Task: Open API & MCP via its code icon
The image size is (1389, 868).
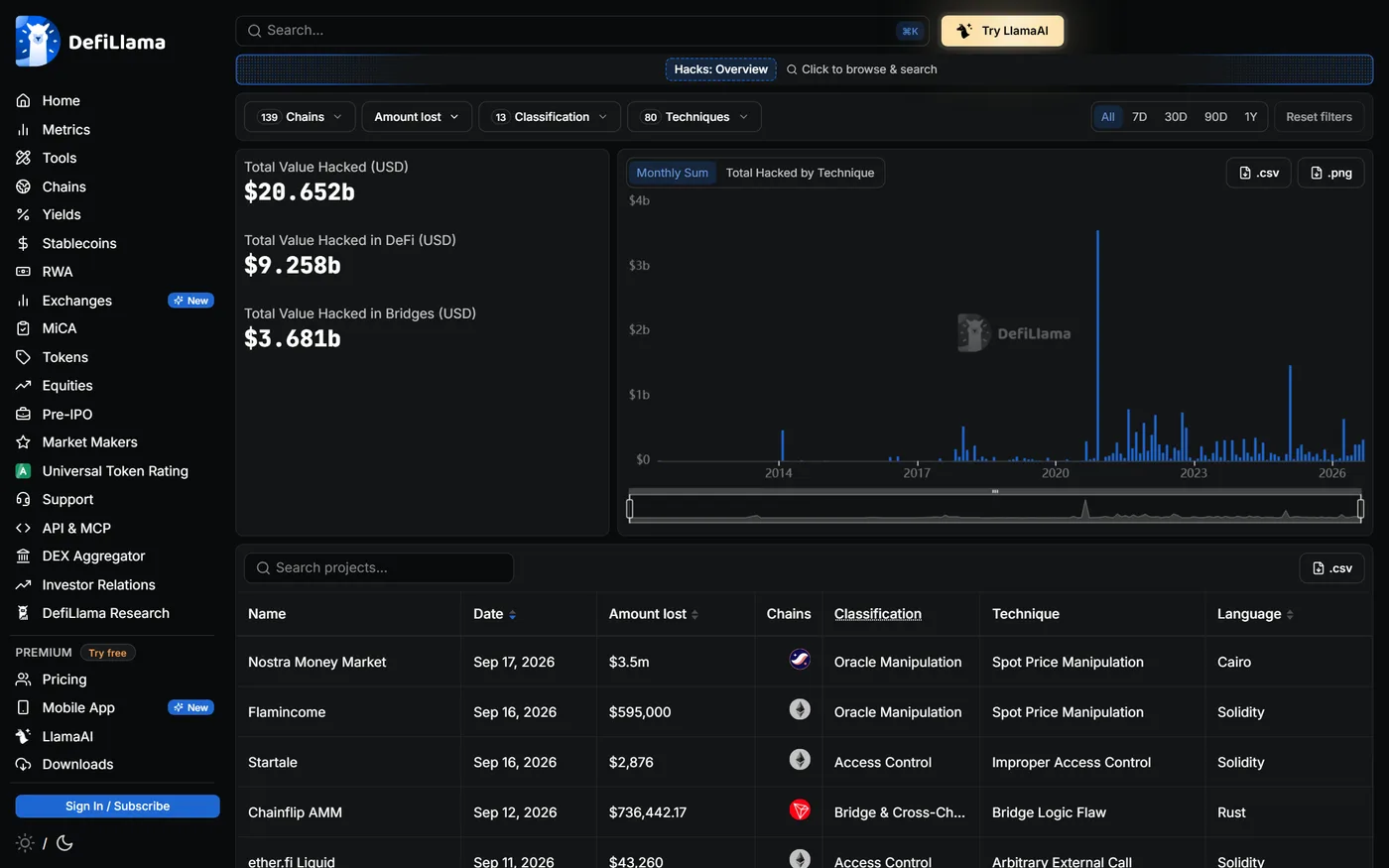Action: click(23, 529)
